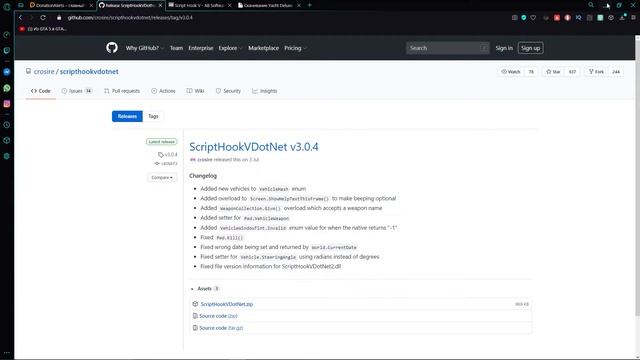Click the Watch button

[x=511, y=72]
